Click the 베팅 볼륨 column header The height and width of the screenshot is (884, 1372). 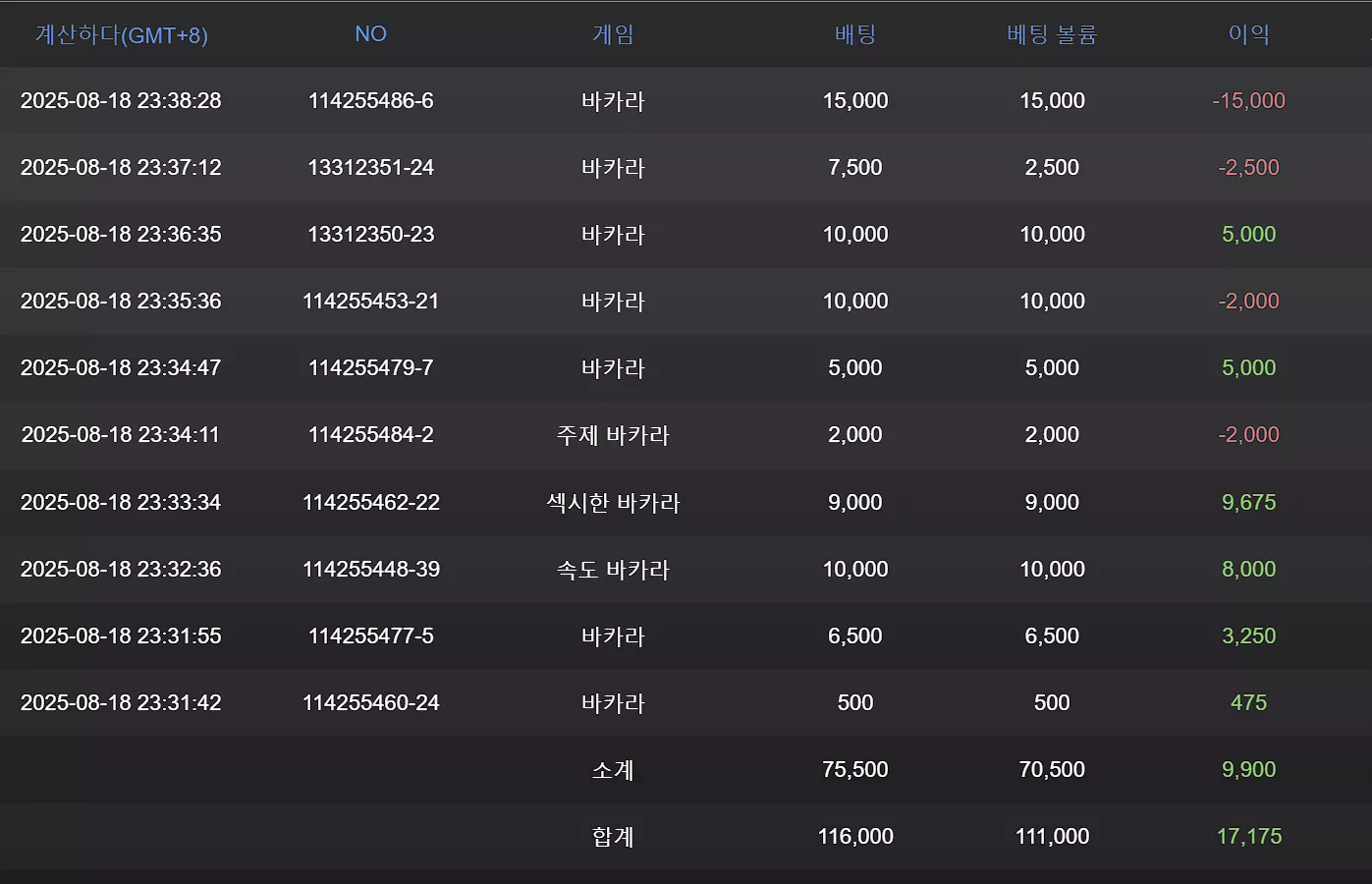click(x=1052, y=35)
